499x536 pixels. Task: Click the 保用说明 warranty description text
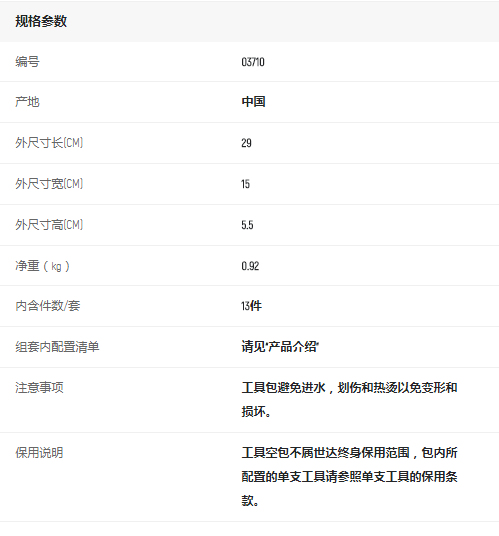tap(349, 477)
